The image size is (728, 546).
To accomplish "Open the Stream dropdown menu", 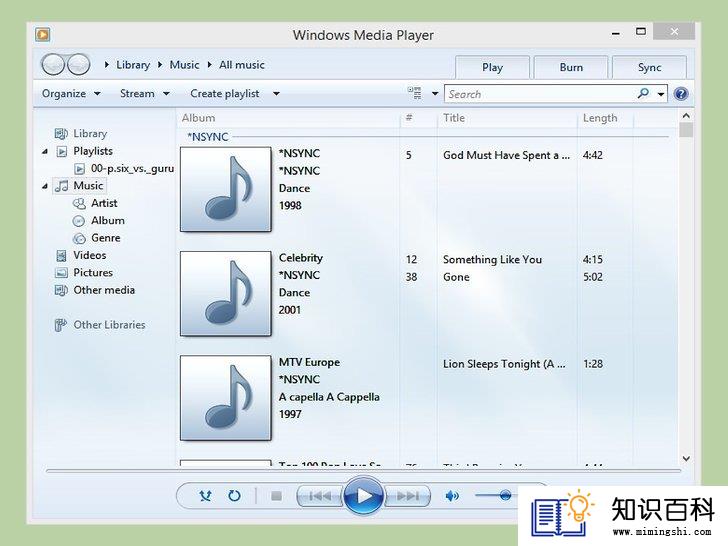I will [x=144, y=93].
